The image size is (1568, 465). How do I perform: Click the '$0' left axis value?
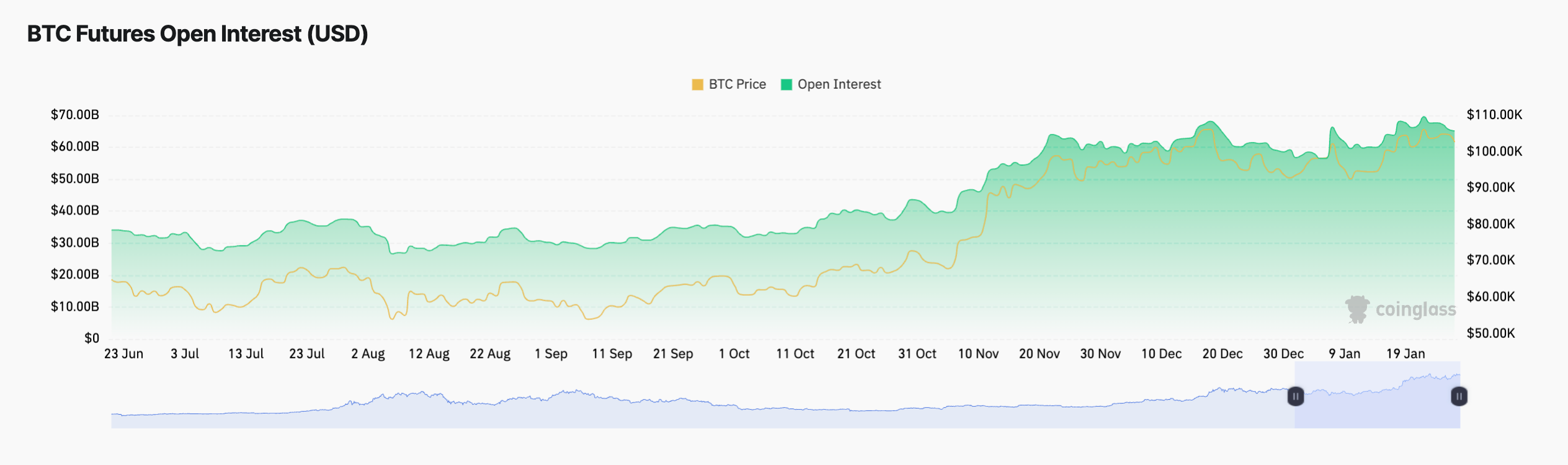(x=92, y=338)
